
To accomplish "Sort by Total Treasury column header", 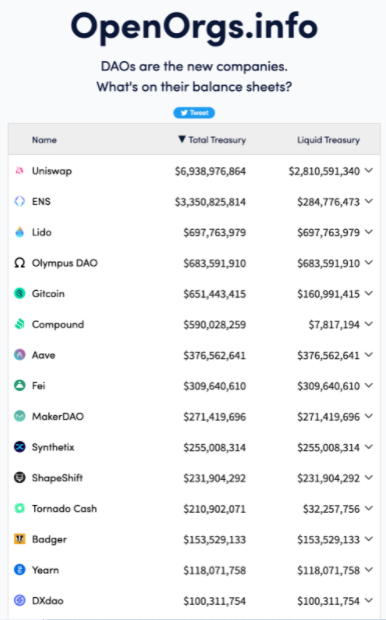I will [212, 140].
